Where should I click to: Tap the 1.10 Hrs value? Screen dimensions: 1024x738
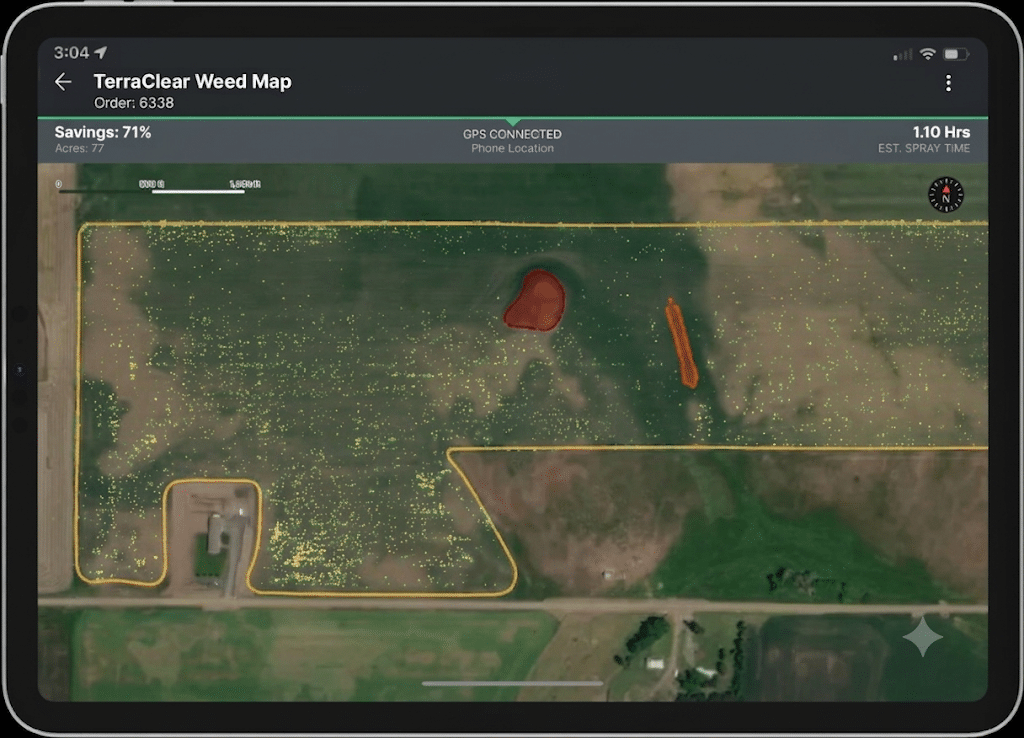pos(940,132)
